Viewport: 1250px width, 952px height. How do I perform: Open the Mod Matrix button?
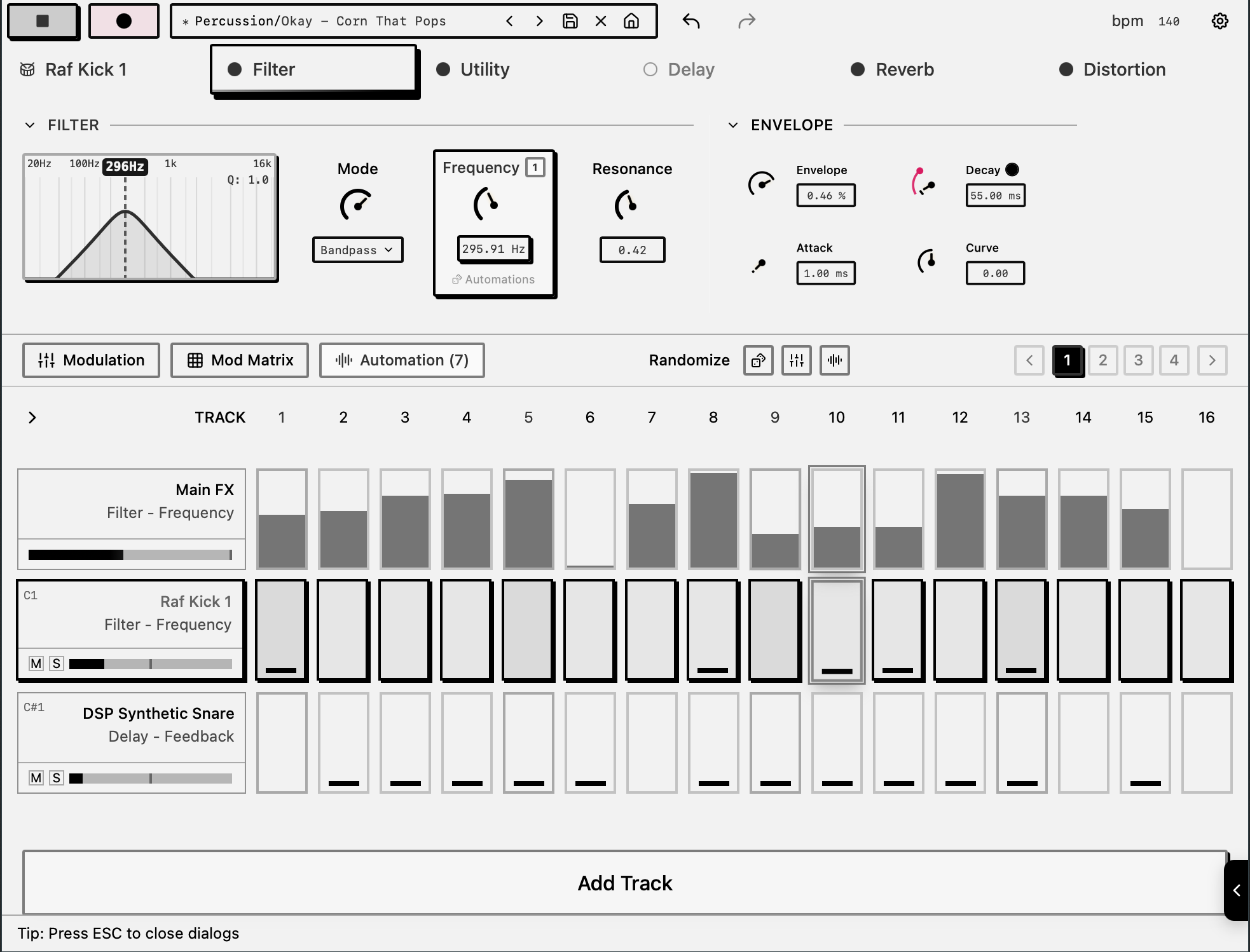click(x=240, y=360)
